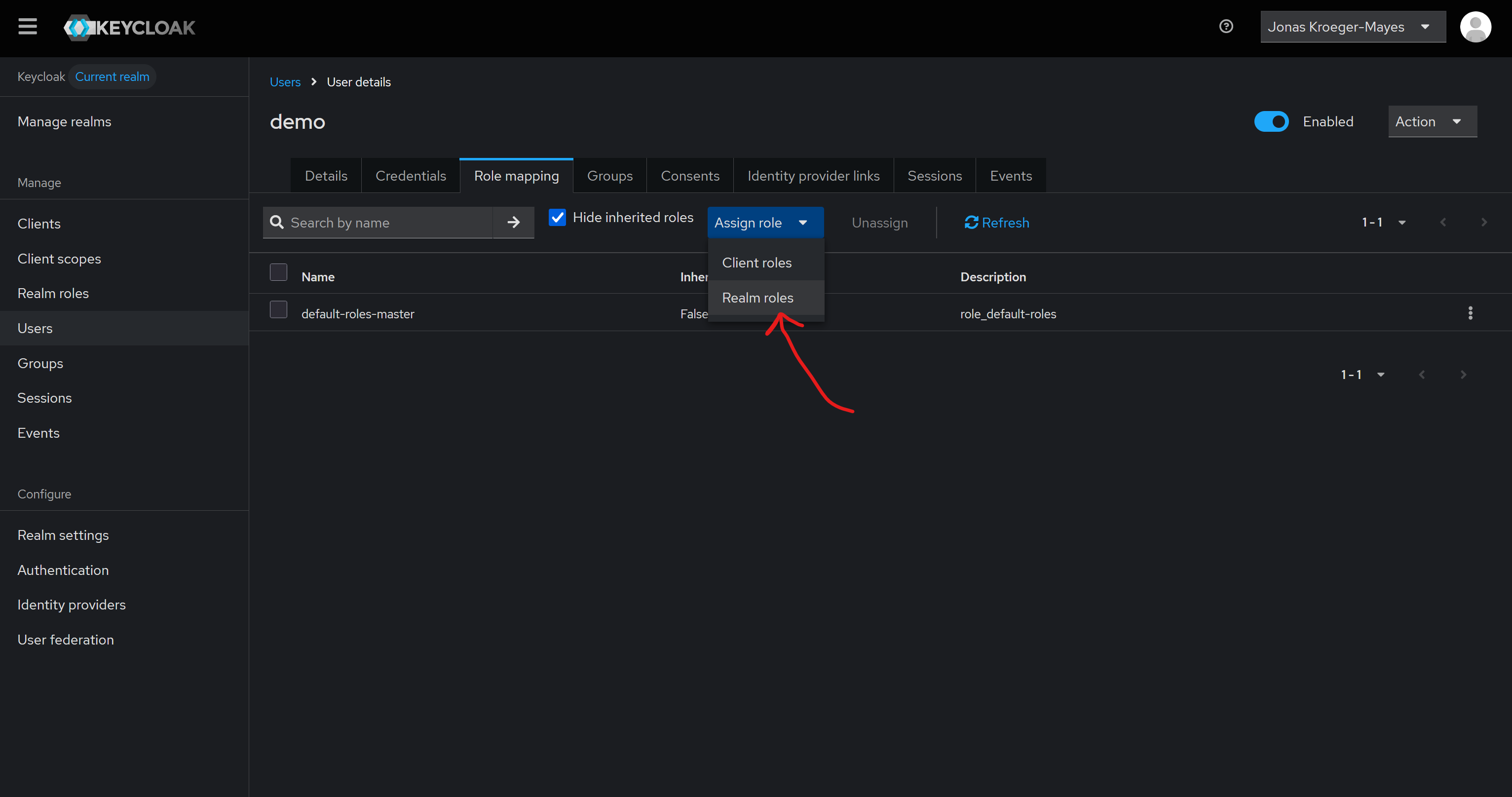Image resolution: width=1512 pixels, height=797 pixels.
Task: Click the Keycloak logo
Action: click(x=130, y=28)
